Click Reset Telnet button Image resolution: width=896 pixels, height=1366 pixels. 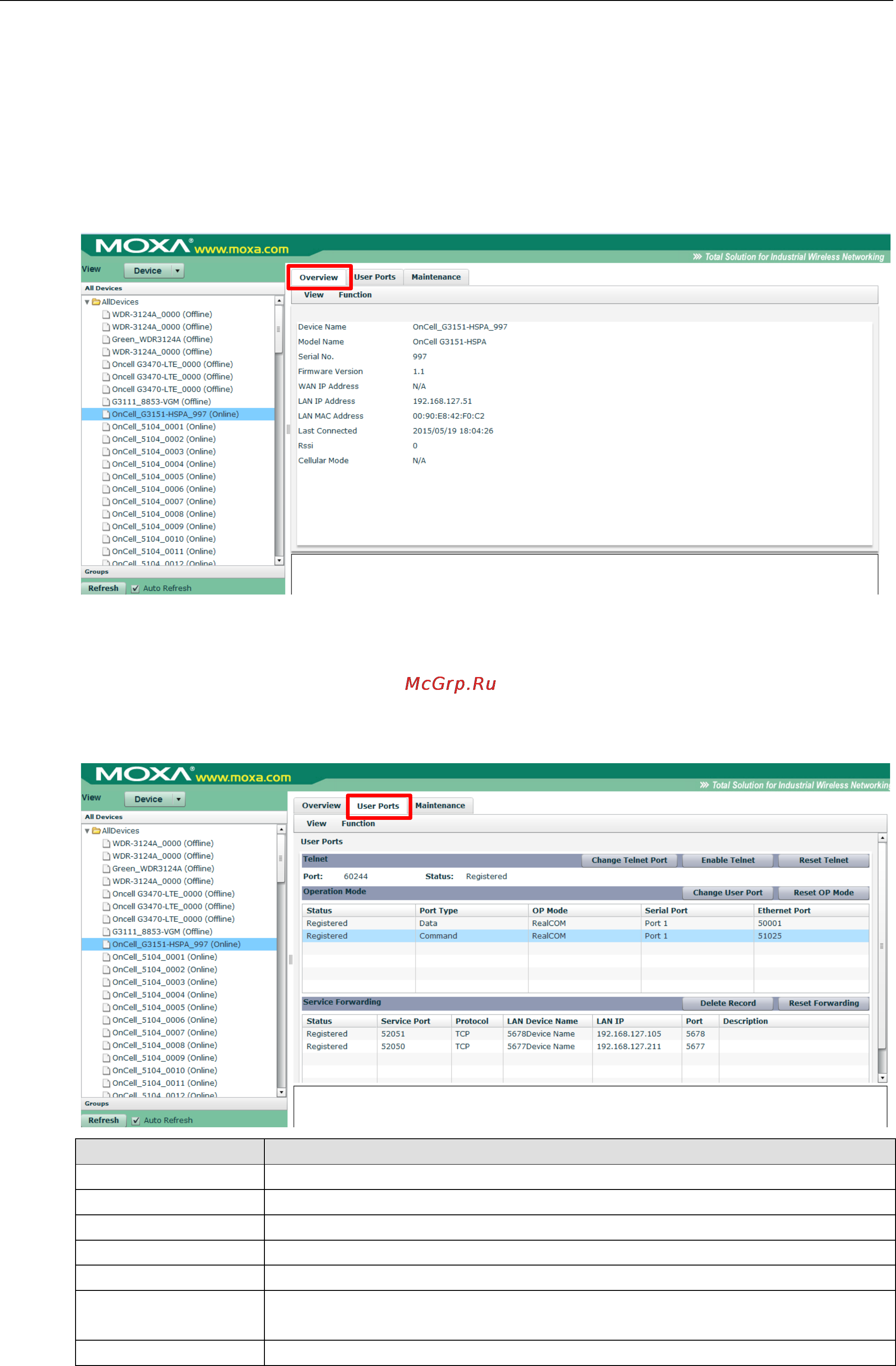click(x=824, y=860)
